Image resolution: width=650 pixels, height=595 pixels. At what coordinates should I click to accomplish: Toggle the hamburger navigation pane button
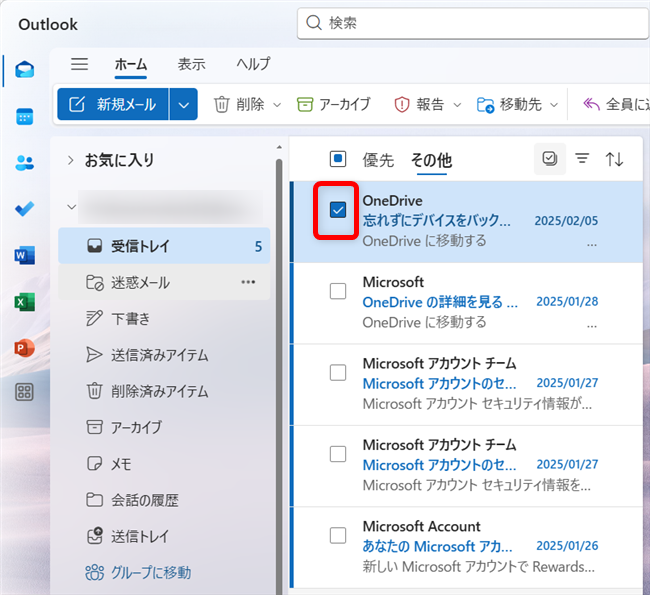[x=80, y=64]
